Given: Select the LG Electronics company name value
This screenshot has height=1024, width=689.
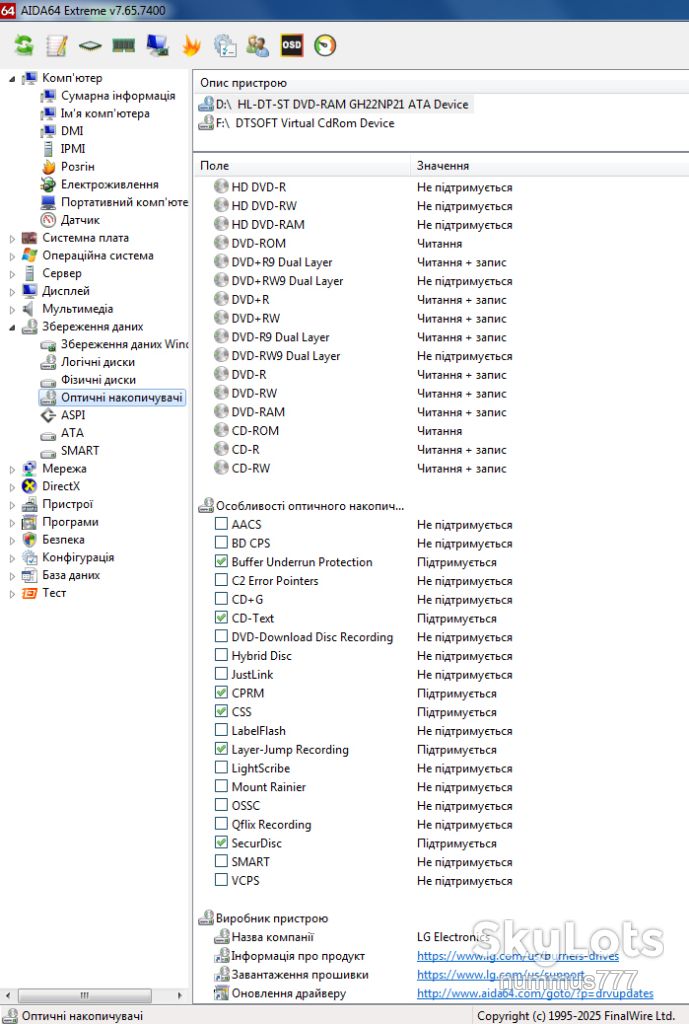Looking at the screenshot, I should (x=453, y=936).
